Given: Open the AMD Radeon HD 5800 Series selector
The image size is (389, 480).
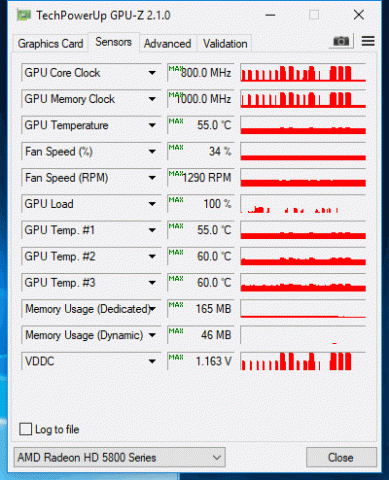Looking at the screenshot, I should pos(120,457).
